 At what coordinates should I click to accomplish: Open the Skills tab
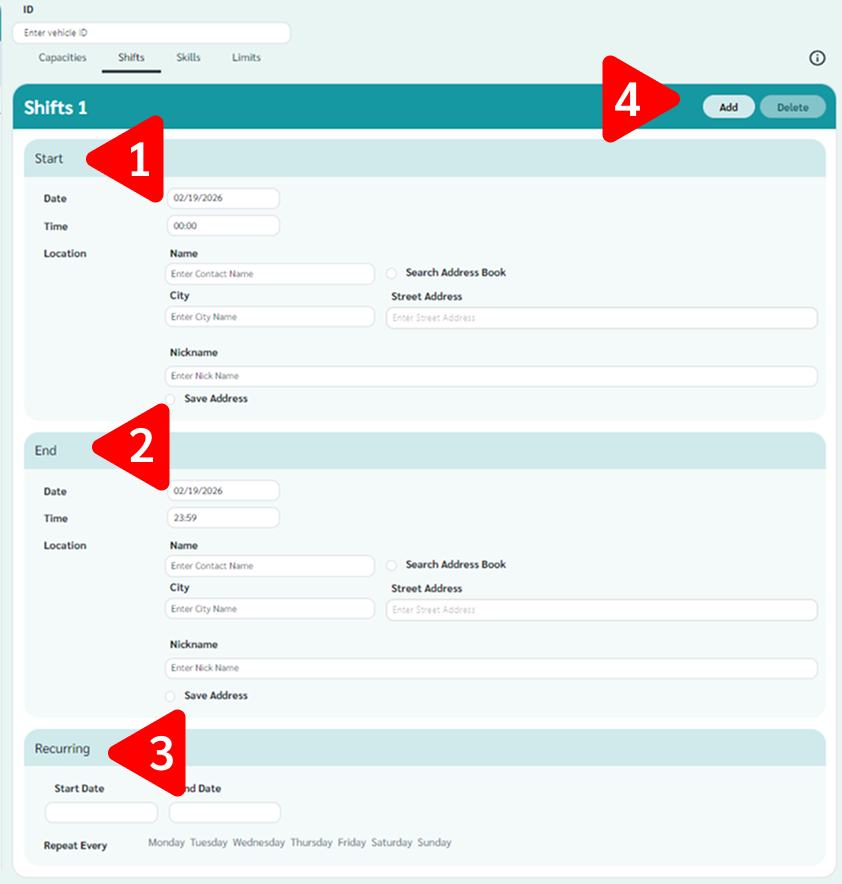click(188, 58)
